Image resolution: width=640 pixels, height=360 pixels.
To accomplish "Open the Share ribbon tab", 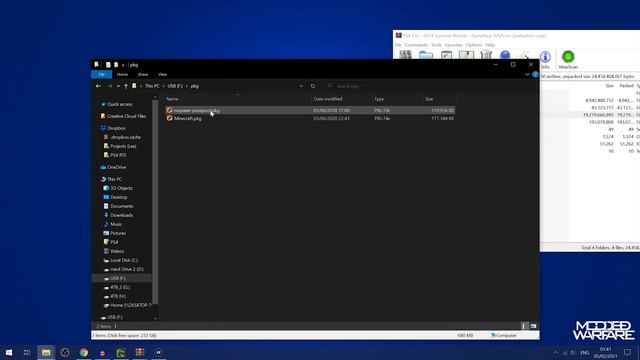I will 143,74.
